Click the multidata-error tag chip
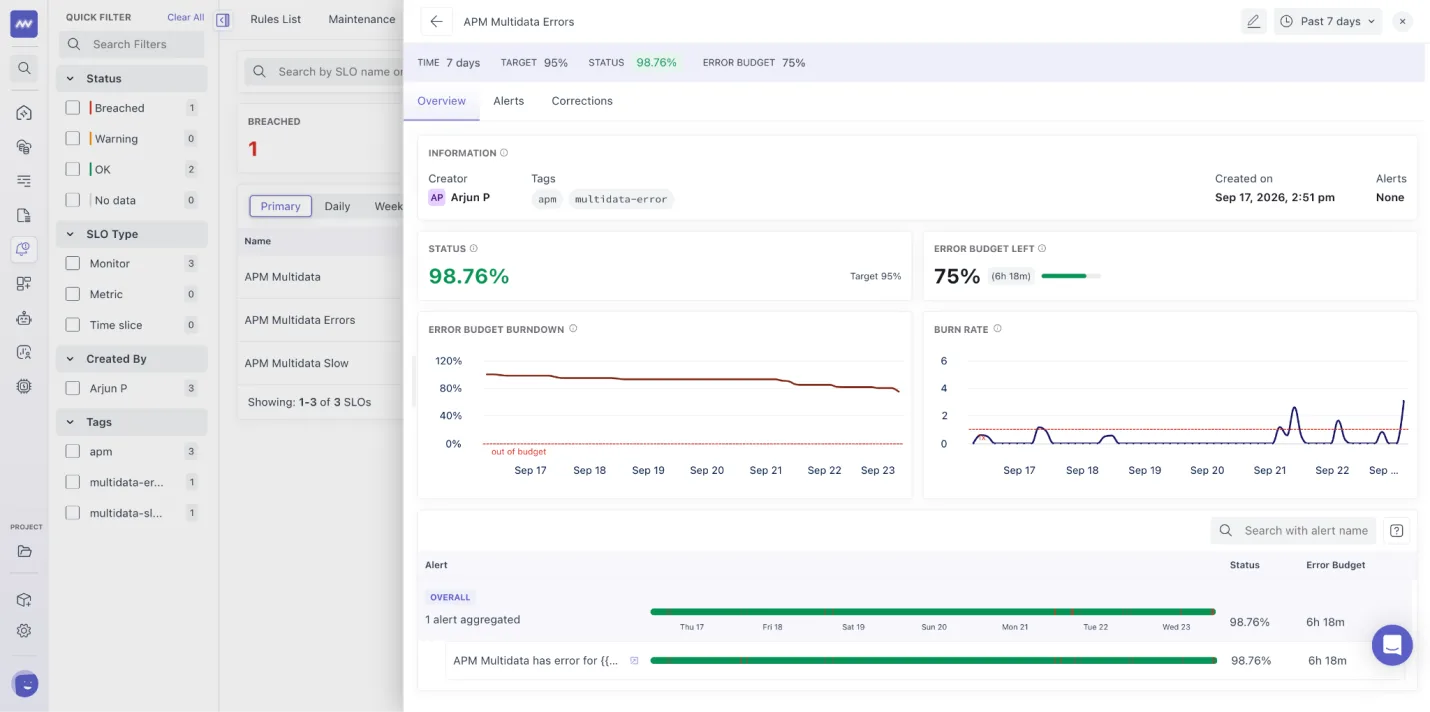 [621, 199]
